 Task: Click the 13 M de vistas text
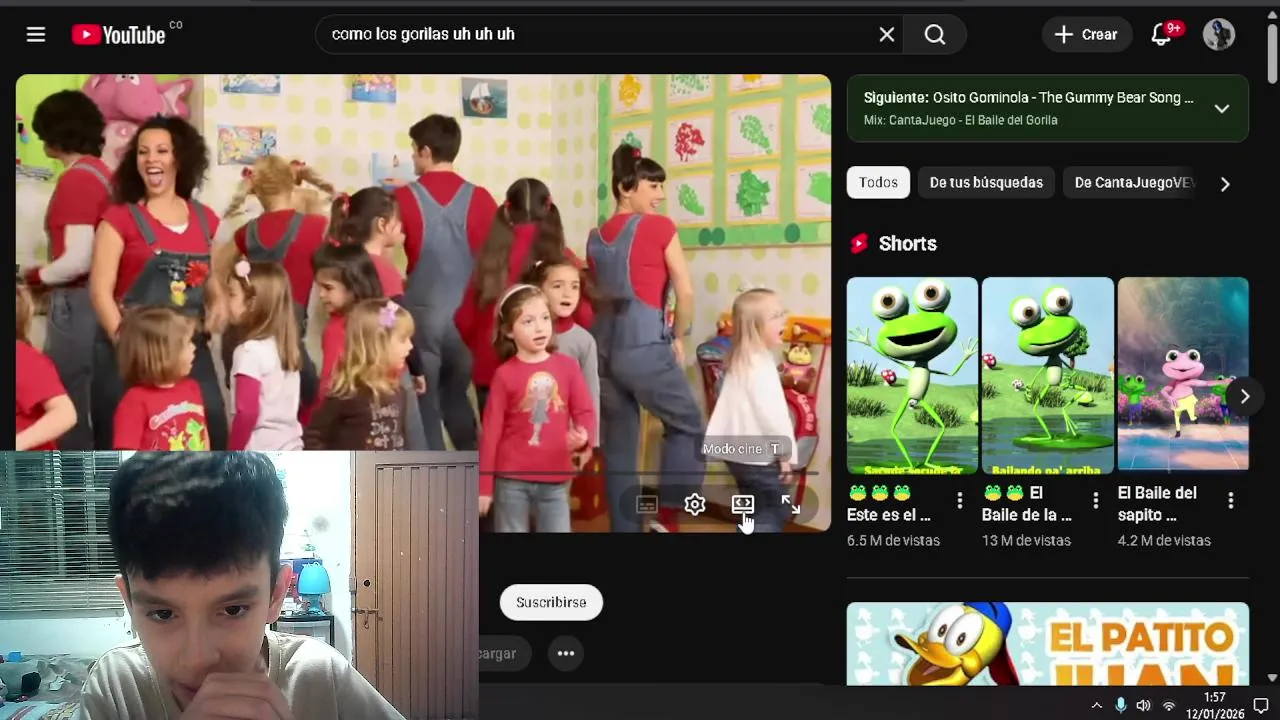pos(1026,540)
